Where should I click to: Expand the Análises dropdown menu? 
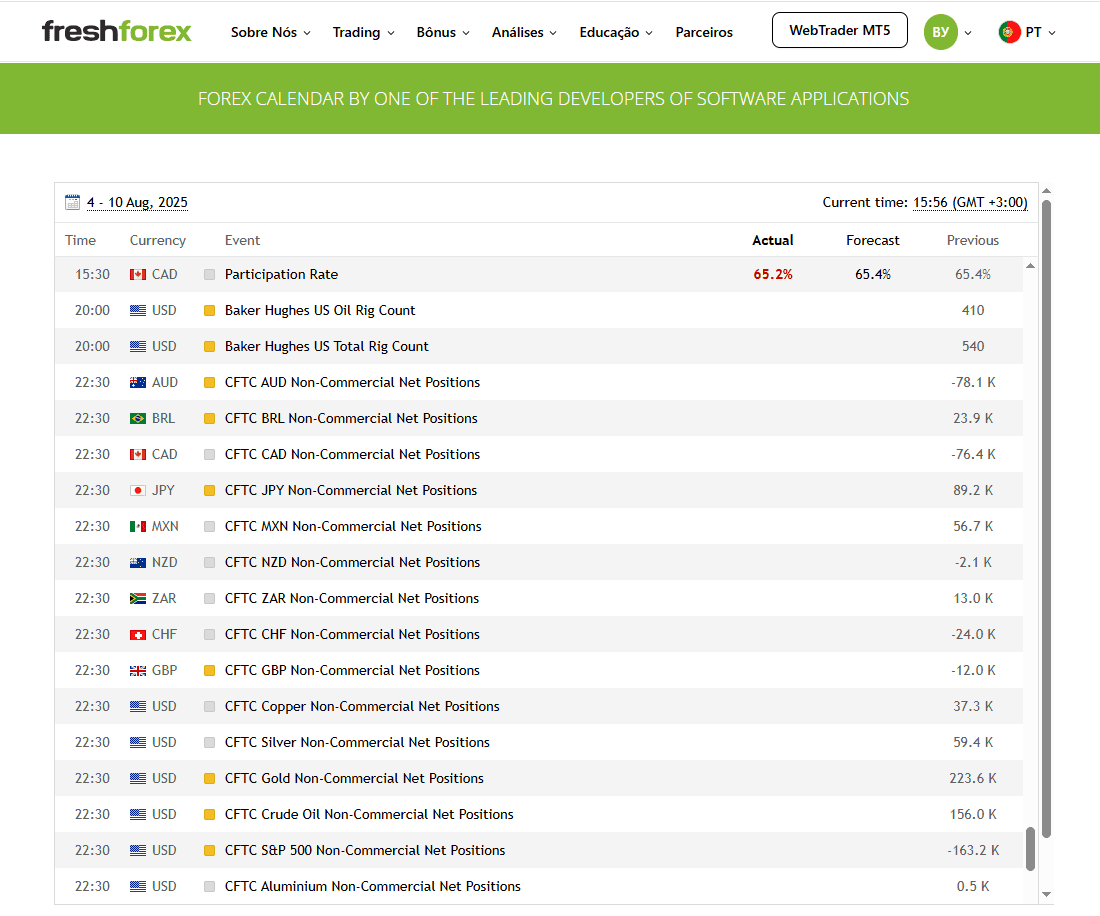[x=524, y=32]
